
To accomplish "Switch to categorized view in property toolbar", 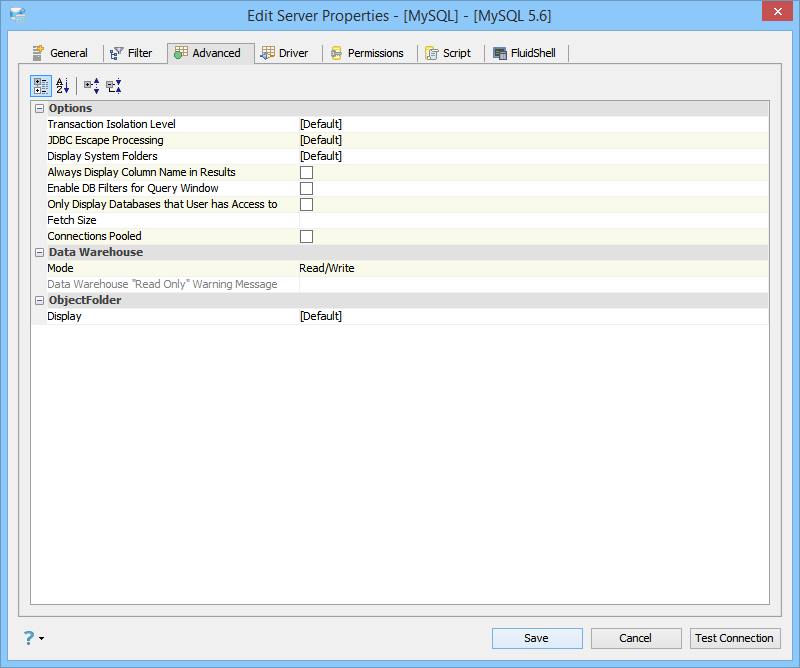I will coord(41,86).
